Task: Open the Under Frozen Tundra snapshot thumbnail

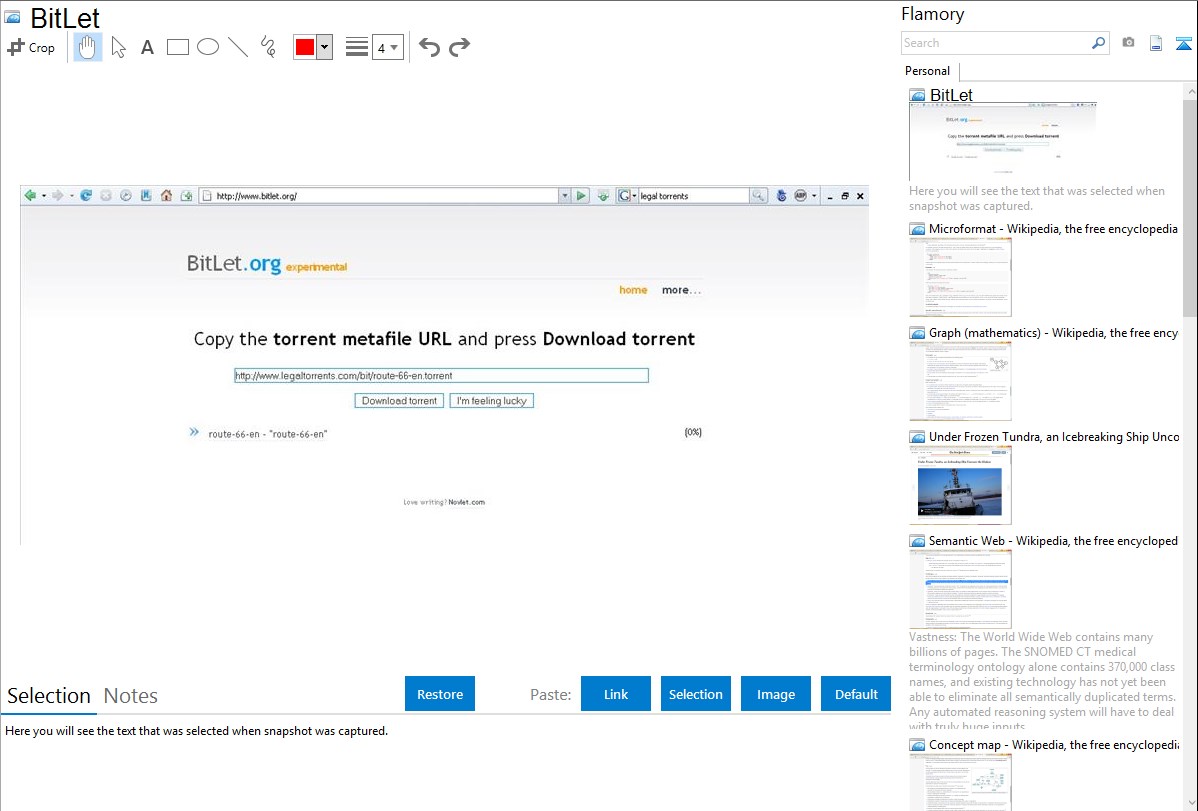Action: 960,485
